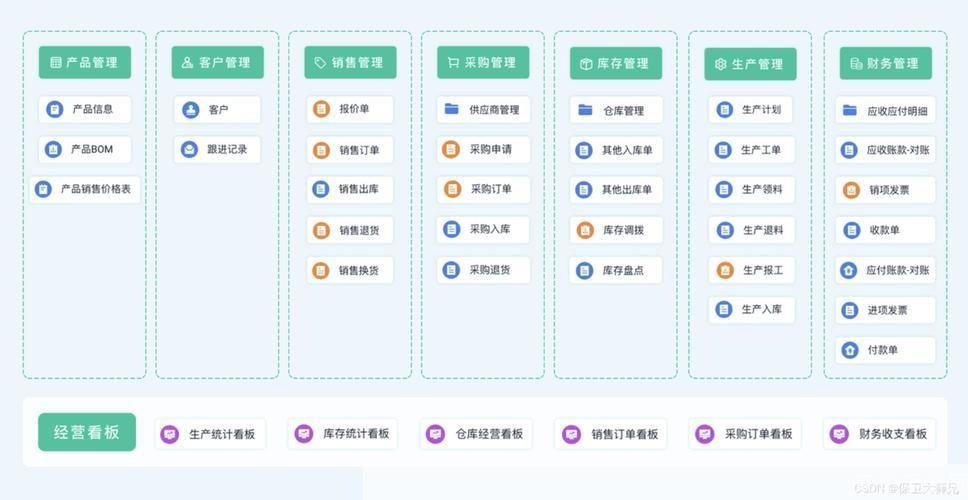Click the 生产统计看板 purple dashboard icon

click(170, 434)
